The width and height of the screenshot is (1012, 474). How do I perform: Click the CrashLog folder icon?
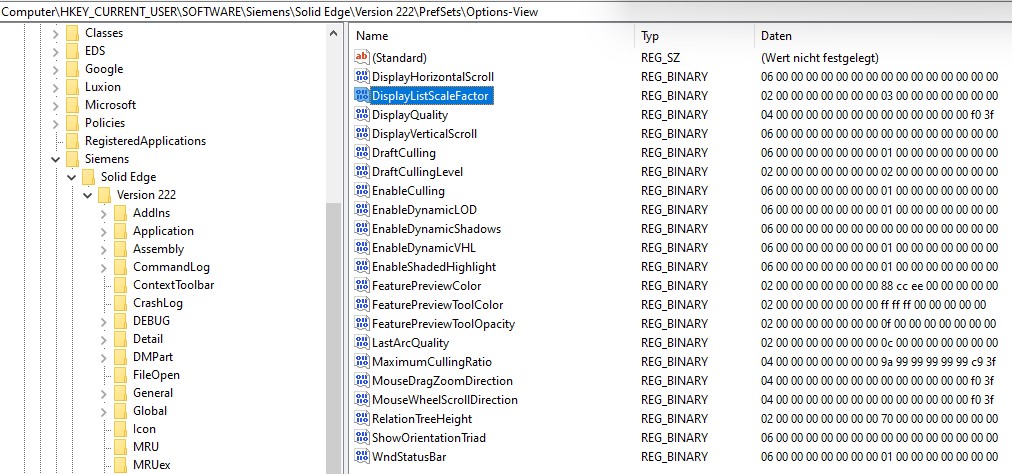click(x=121, y=303)
